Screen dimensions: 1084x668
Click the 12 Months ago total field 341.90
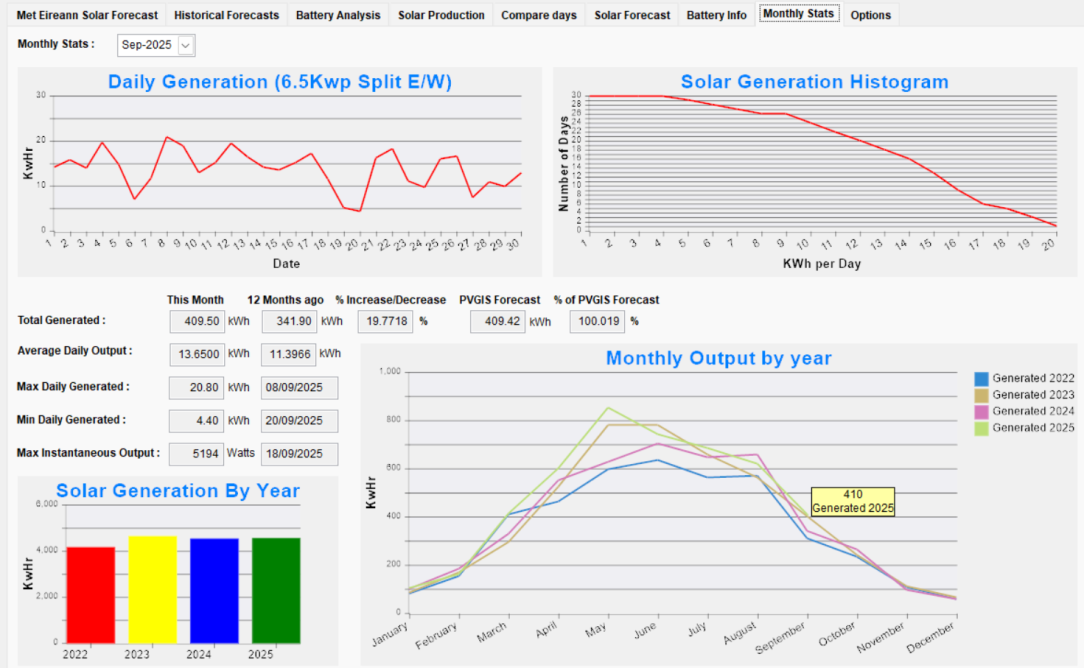click(x=289, y=322)
